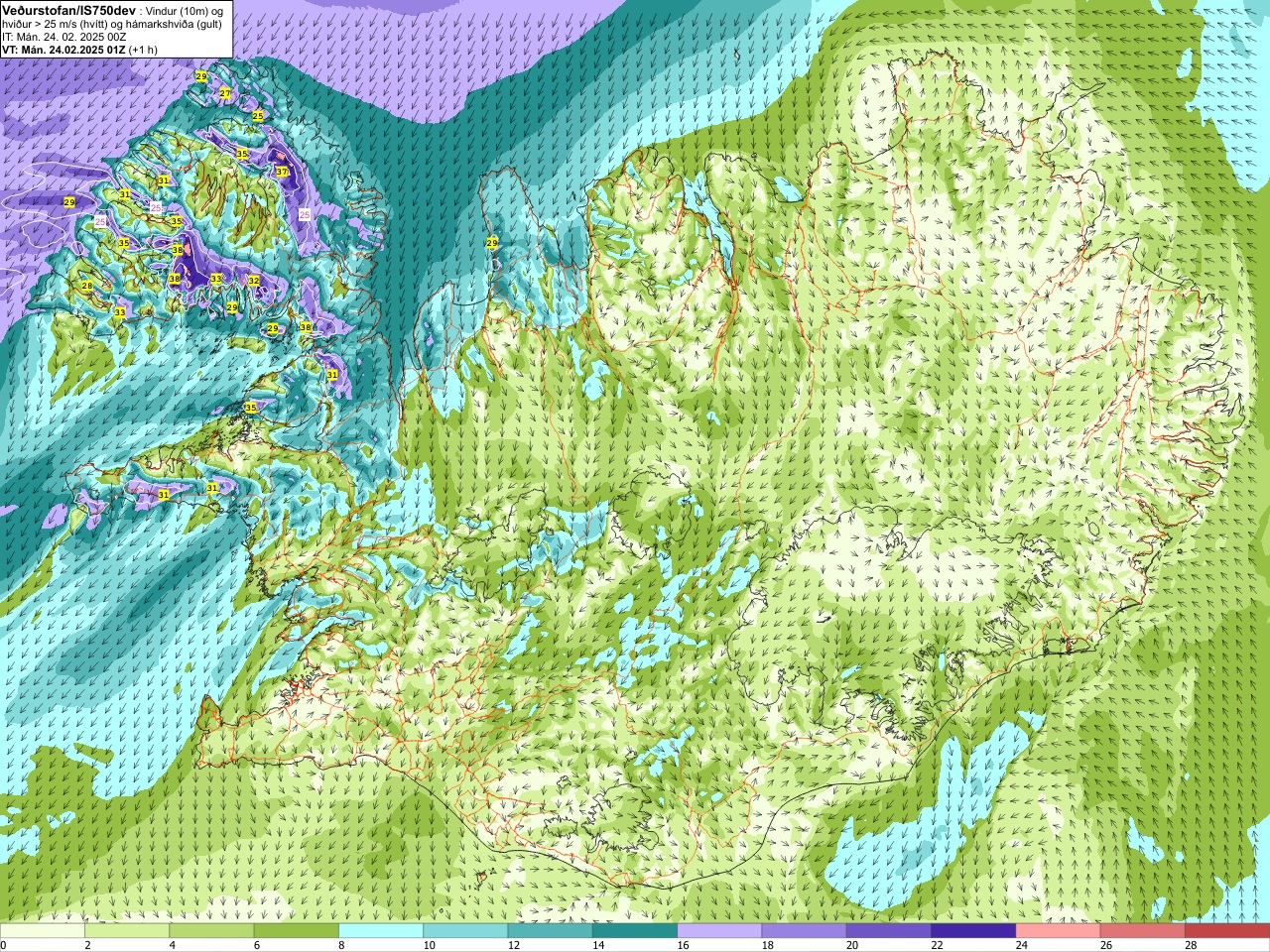Click the 'hámarkshviða (gult)' legend description text
This screenshot has height=952, width=1270.
[174, 24]
